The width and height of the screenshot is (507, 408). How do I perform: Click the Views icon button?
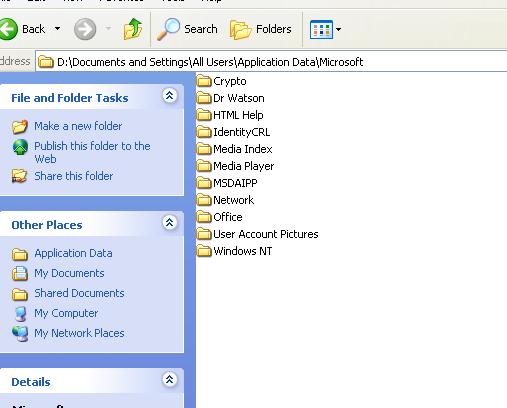pos(321,29)
